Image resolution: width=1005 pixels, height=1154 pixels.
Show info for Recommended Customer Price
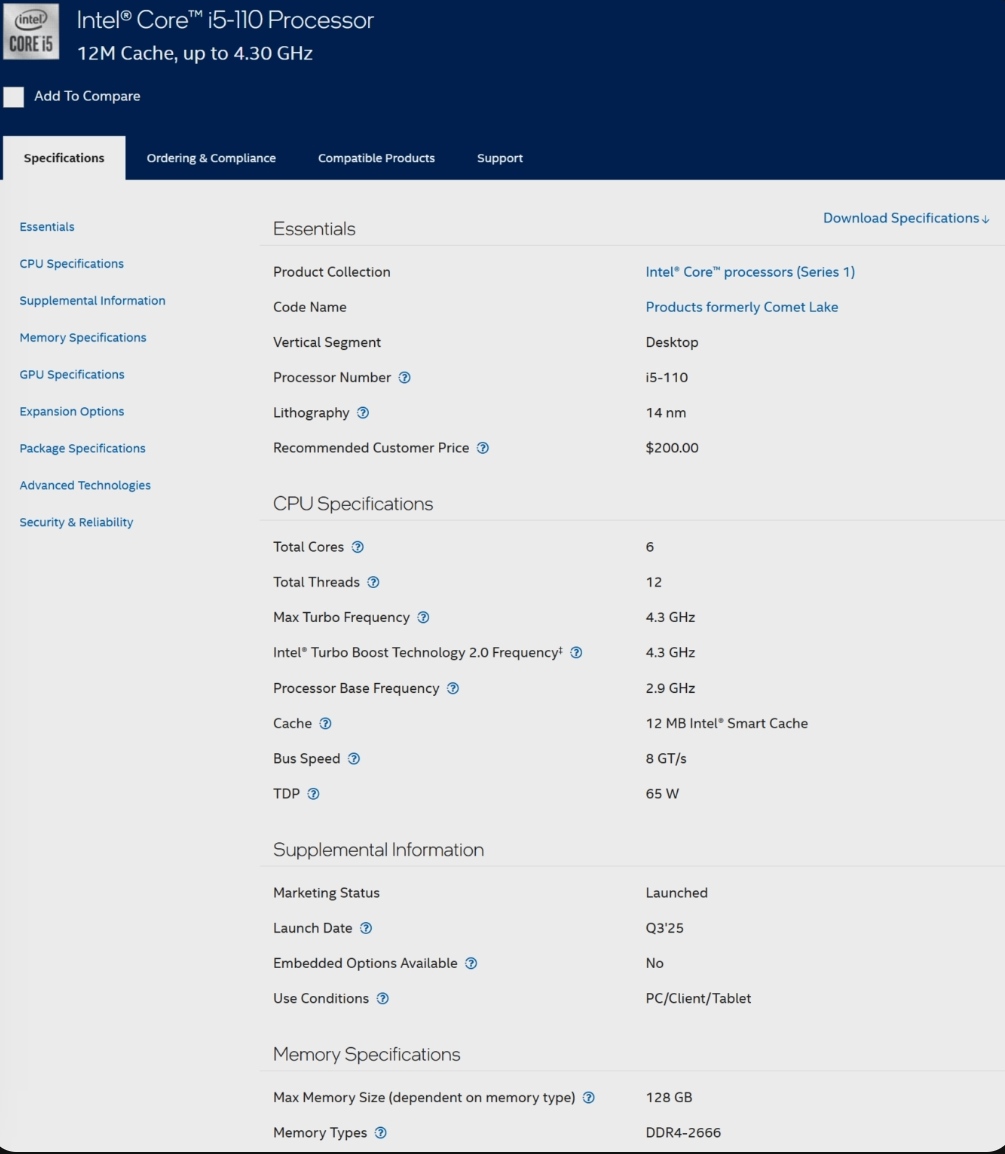pyautogui.click(x=483, y=448)
